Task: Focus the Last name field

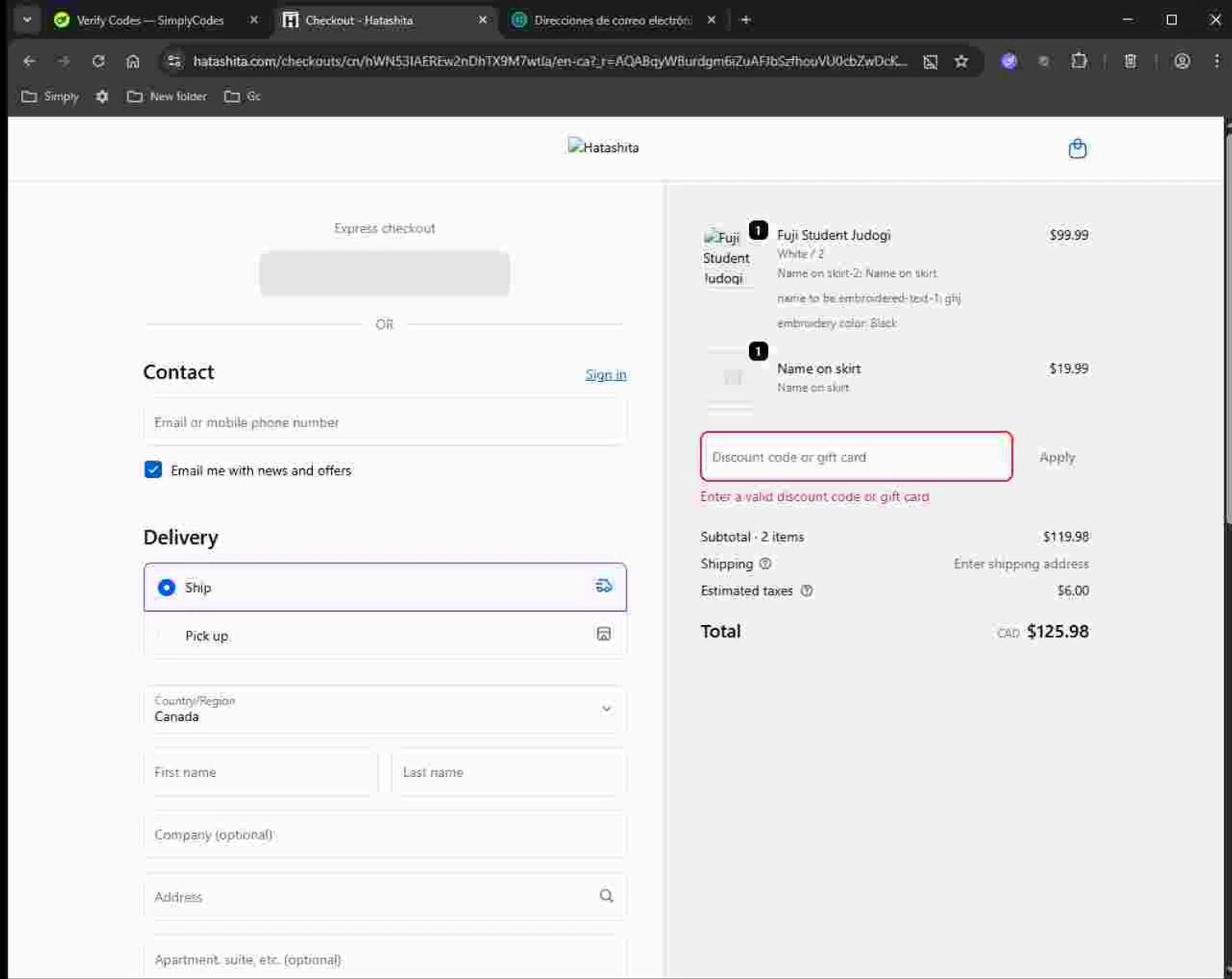Action: (509, 772)
